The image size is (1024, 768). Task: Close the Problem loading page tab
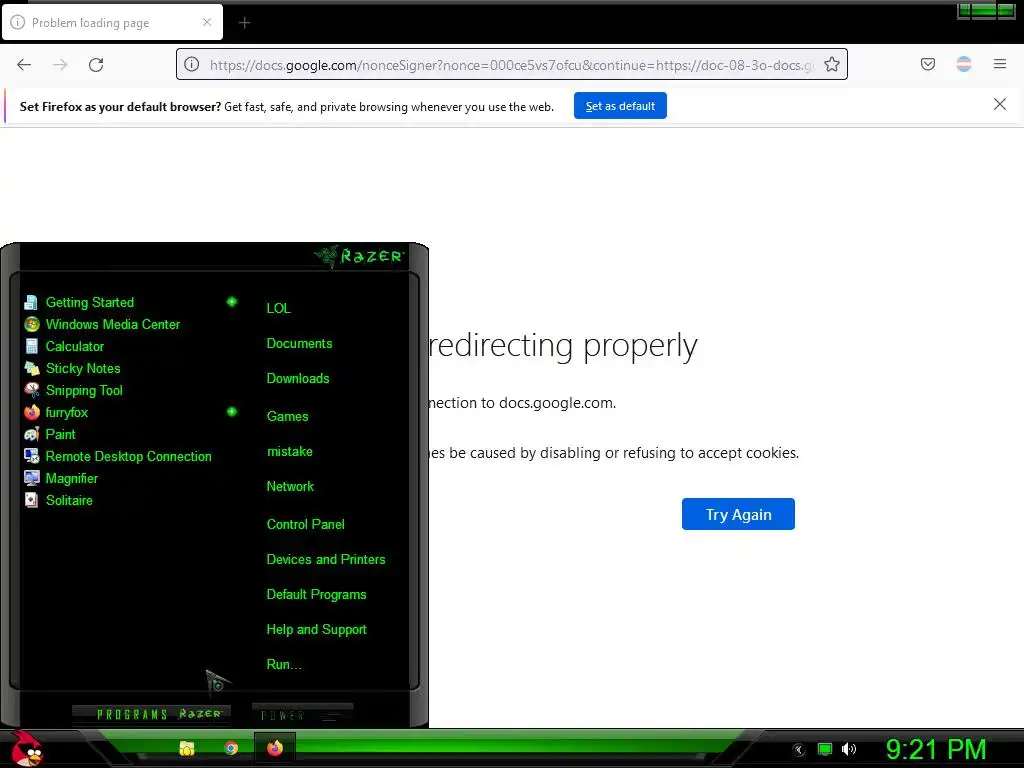click(x=206, y=22)
